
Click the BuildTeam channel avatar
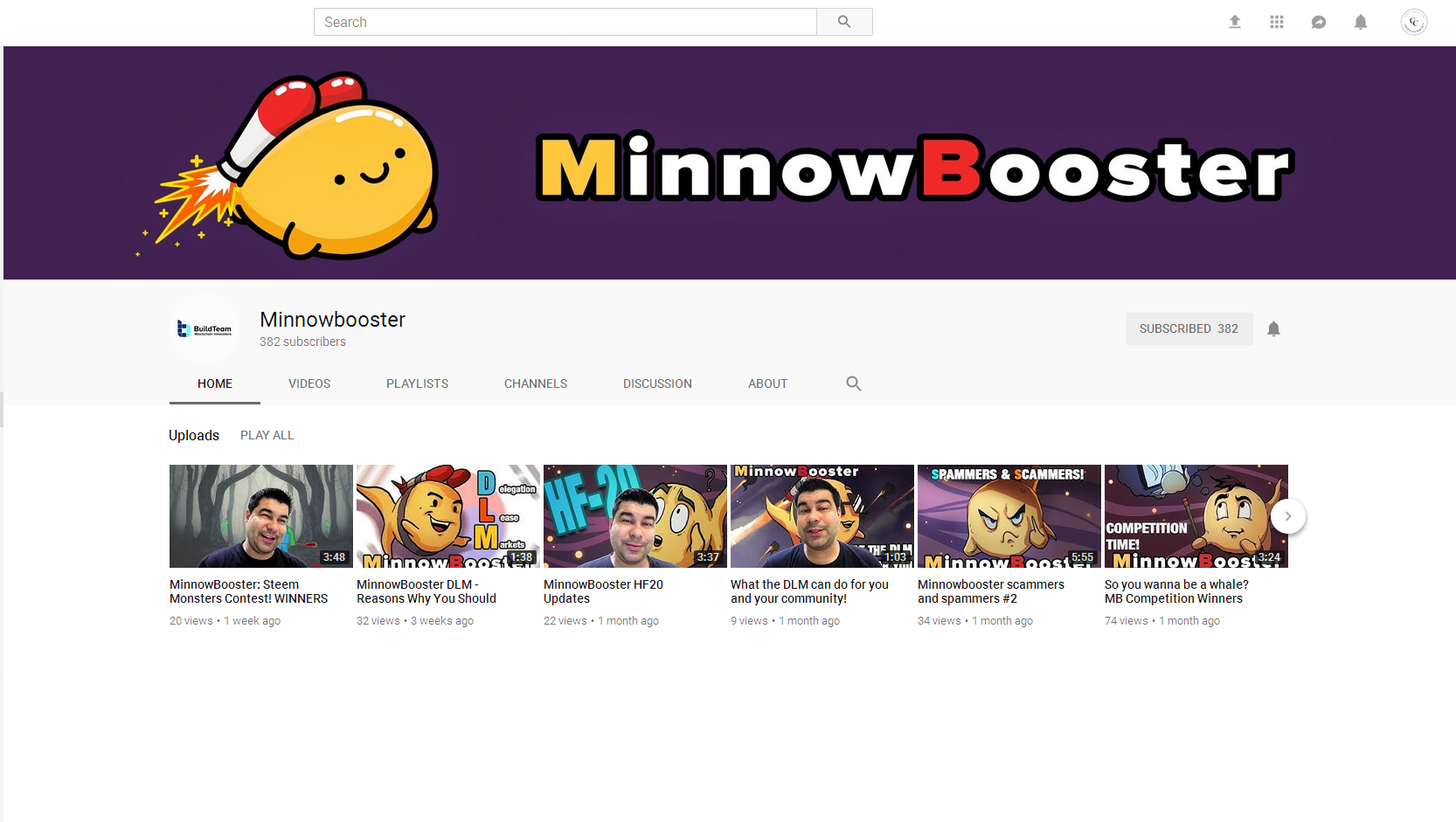tap(205, 328)
